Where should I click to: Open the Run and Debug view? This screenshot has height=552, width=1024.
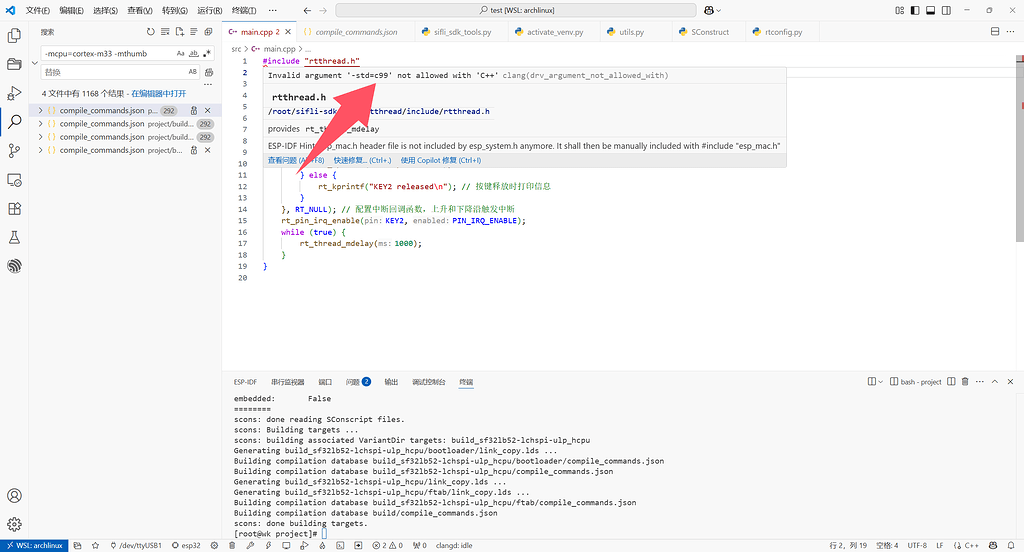click(15, 93)
